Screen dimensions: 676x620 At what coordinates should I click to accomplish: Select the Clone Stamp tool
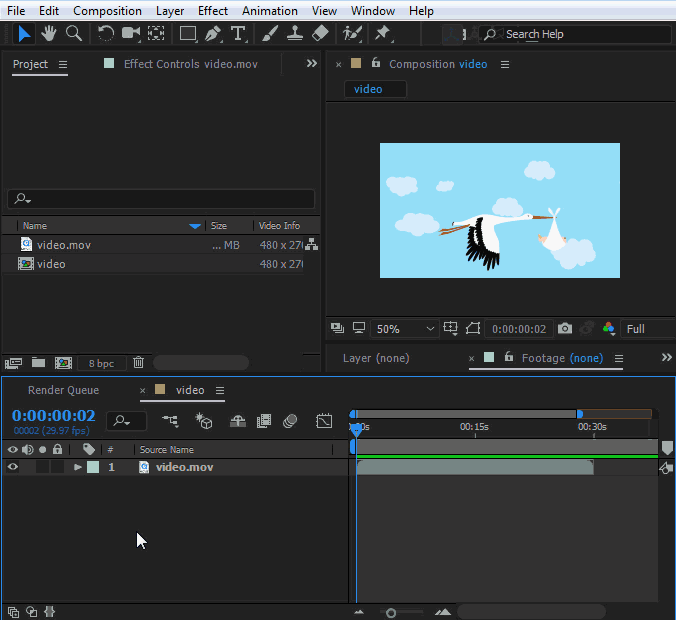click(x=295, y=33)
